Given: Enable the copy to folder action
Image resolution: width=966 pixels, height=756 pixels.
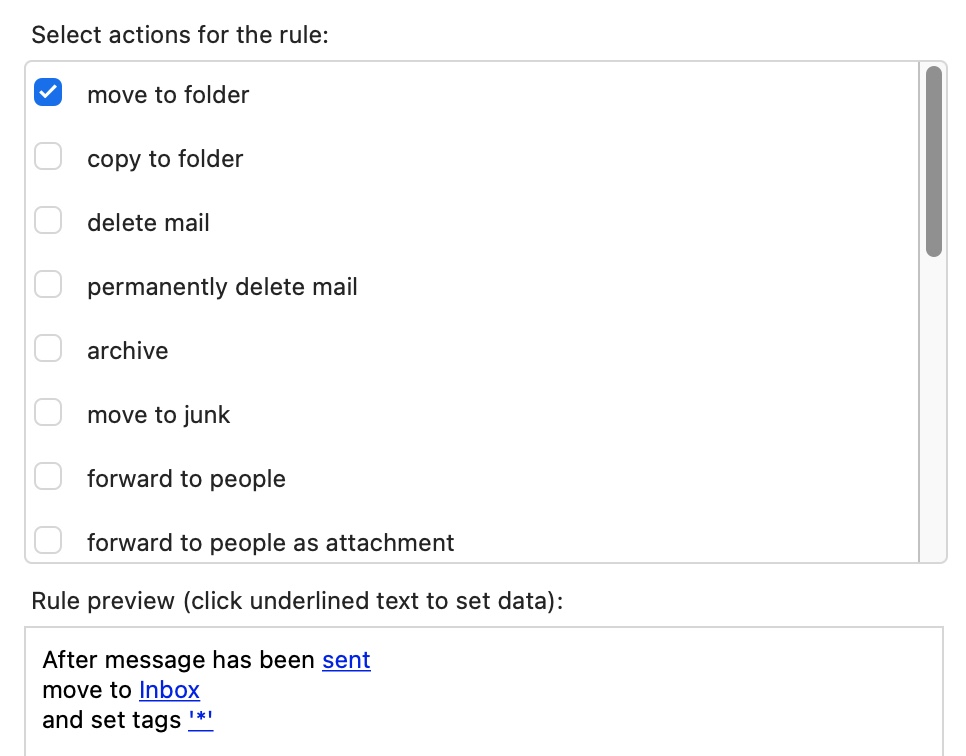Looking at the screenshot, I should [x=48, y=157].
